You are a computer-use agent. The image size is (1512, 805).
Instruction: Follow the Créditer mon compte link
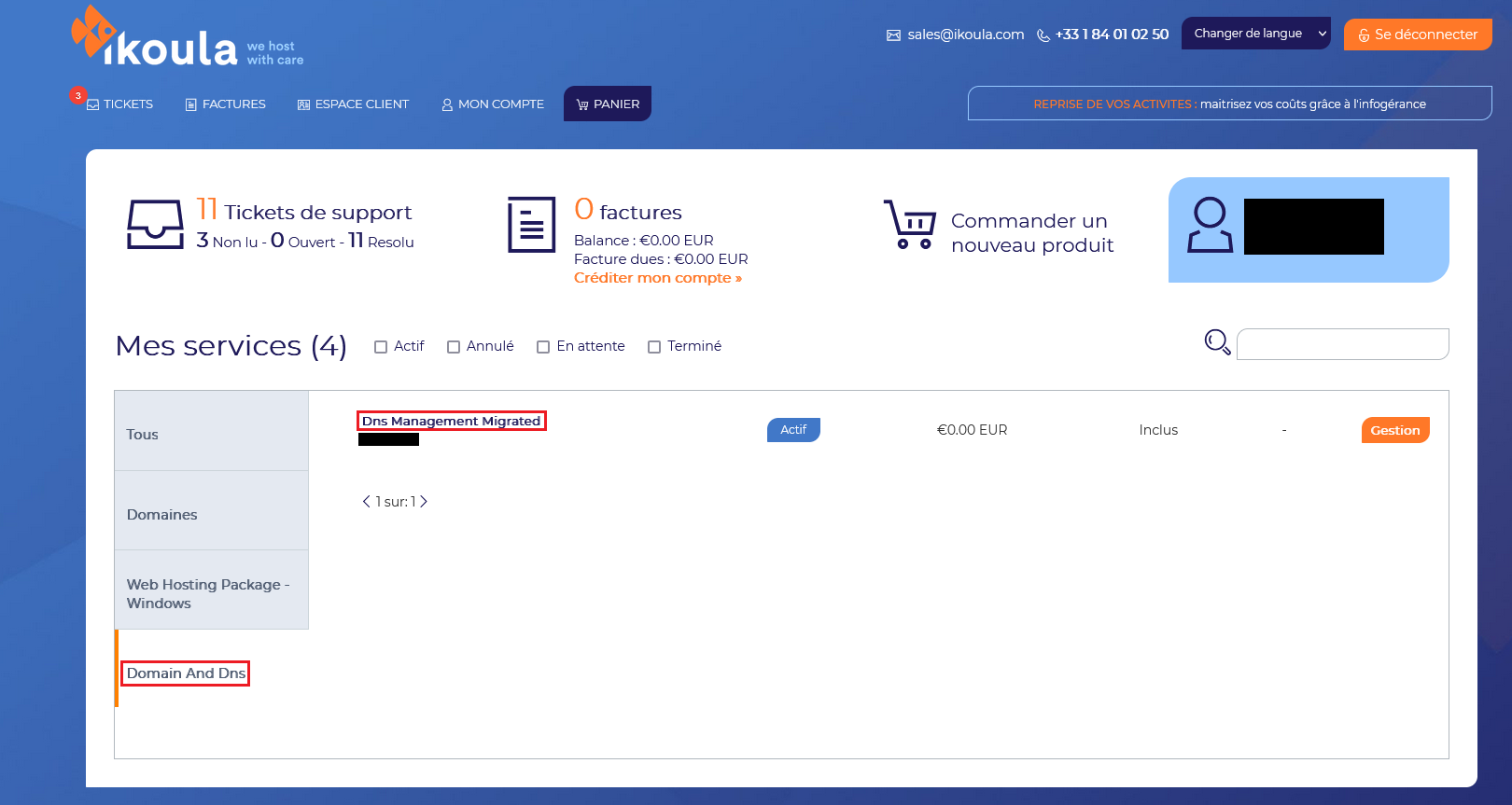[658, 278]
